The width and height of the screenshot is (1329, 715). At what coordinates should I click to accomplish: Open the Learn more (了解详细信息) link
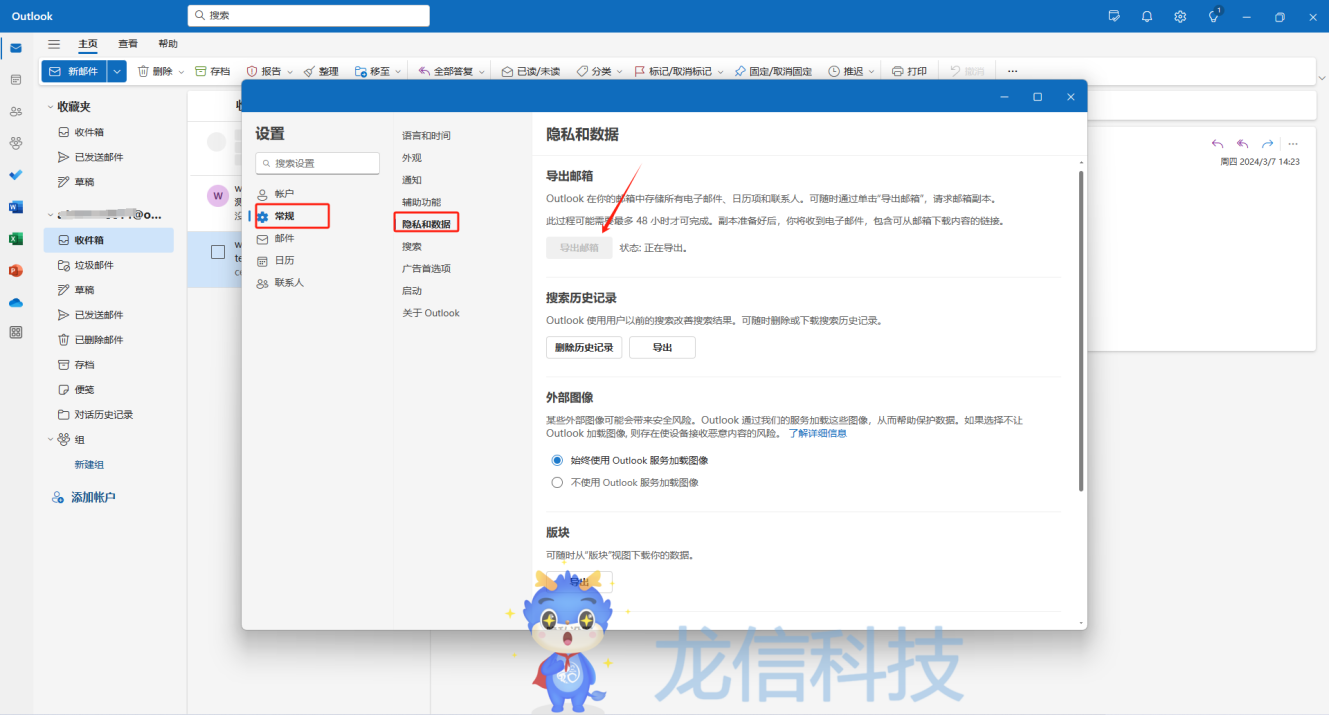tap(818, 434)
